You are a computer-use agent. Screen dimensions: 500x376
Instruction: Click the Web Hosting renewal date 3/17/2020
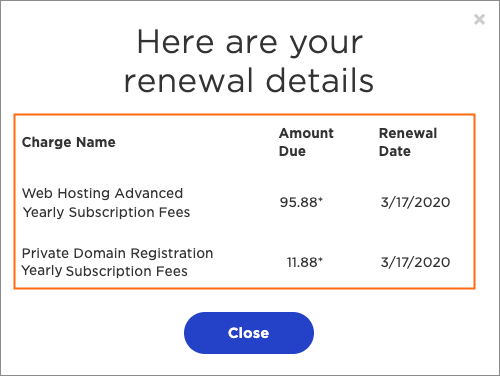[415, 202]
